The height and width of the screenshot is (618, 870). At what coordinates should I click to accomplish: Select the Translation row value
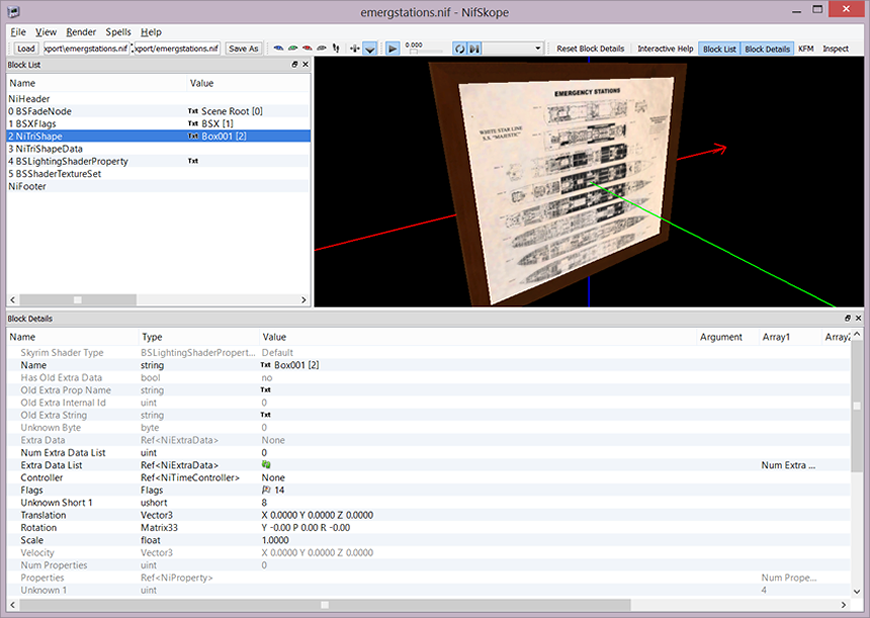click(x=317, y=515)
